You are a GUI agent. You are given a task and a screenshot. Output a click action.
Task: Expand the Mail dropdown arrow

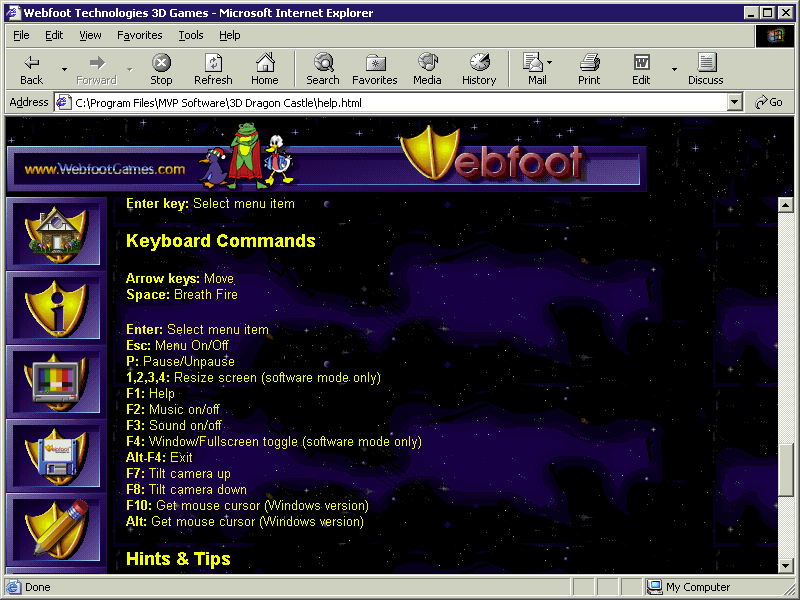549,62
